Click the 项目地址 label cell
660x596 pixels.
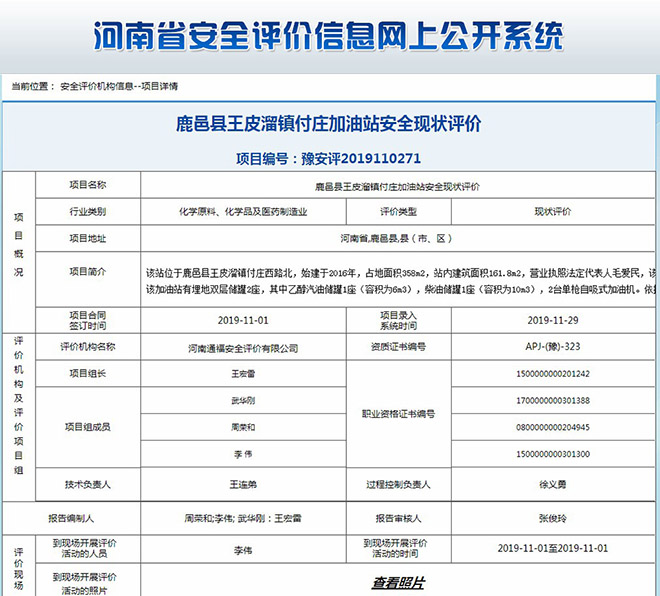pos(88,238)
